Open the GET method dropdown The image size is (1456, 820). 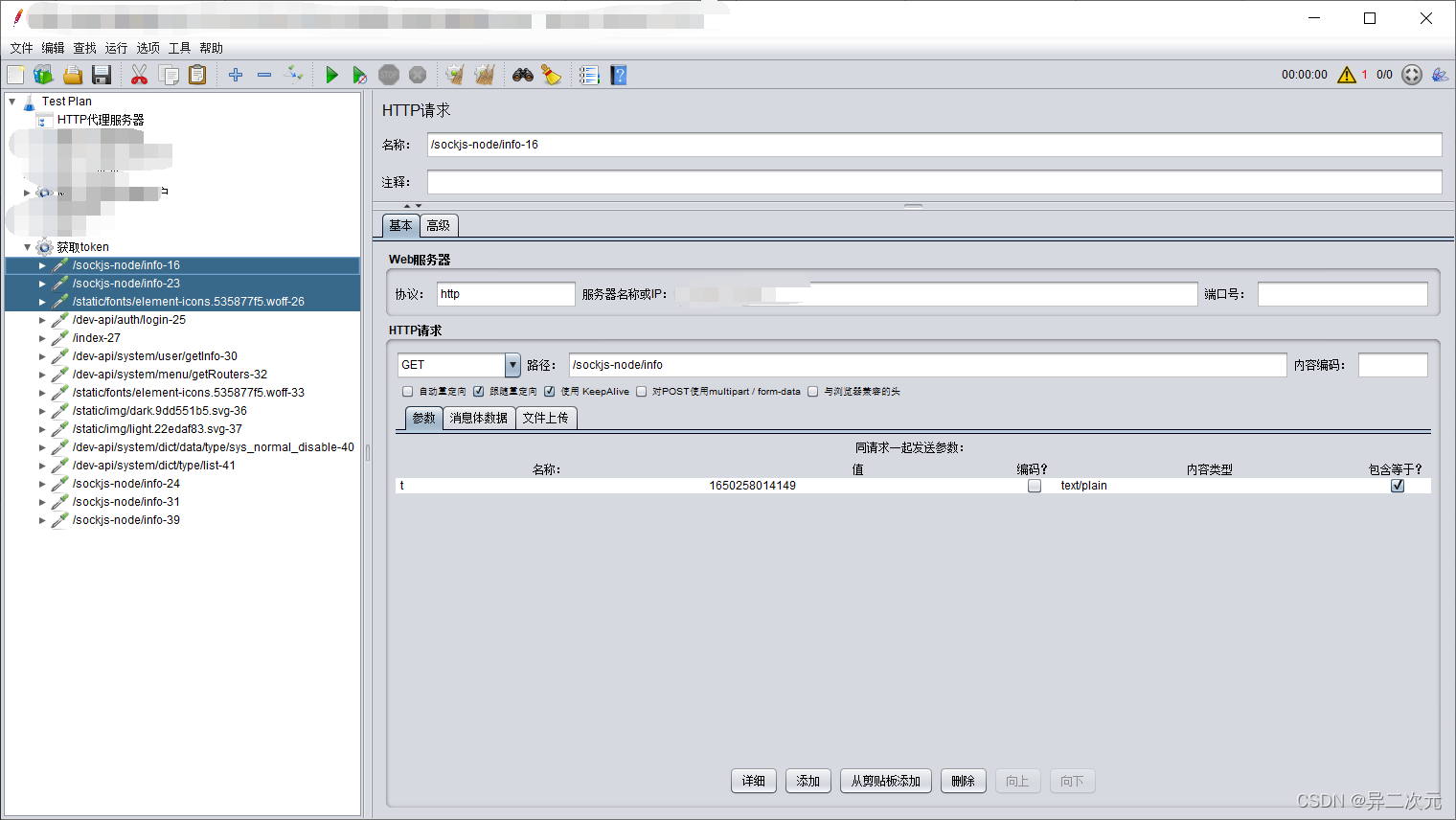click(x=512, y=365)
